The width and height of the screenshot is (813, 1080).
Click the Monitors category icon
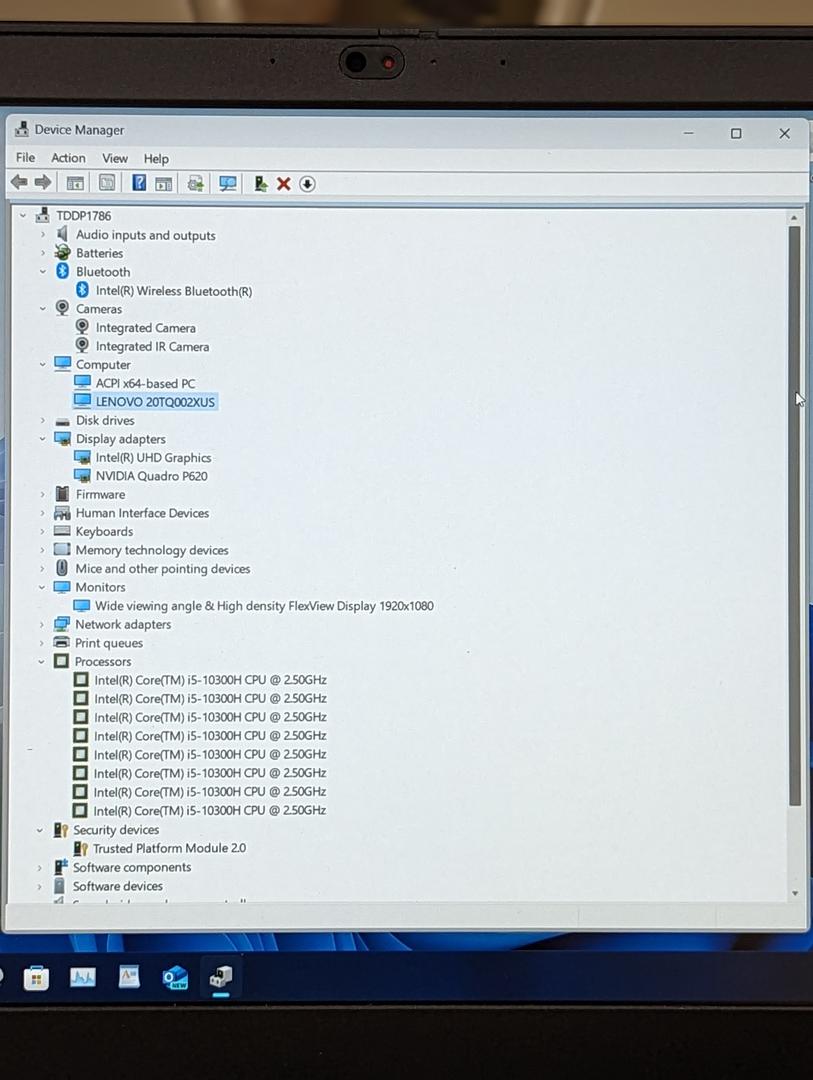62,587
